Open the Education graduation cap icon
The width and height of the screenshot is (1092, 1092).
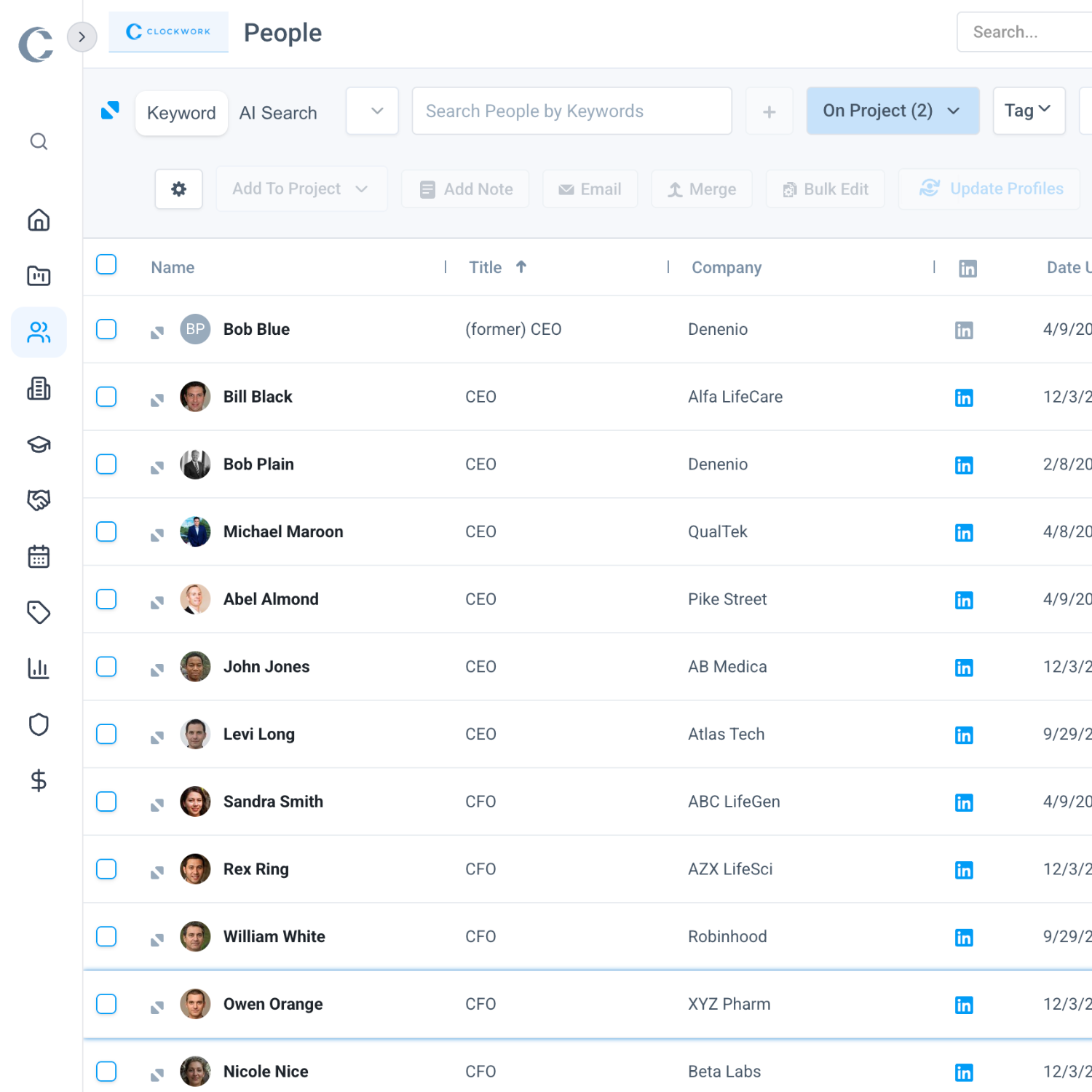click(x=39, y=445)
